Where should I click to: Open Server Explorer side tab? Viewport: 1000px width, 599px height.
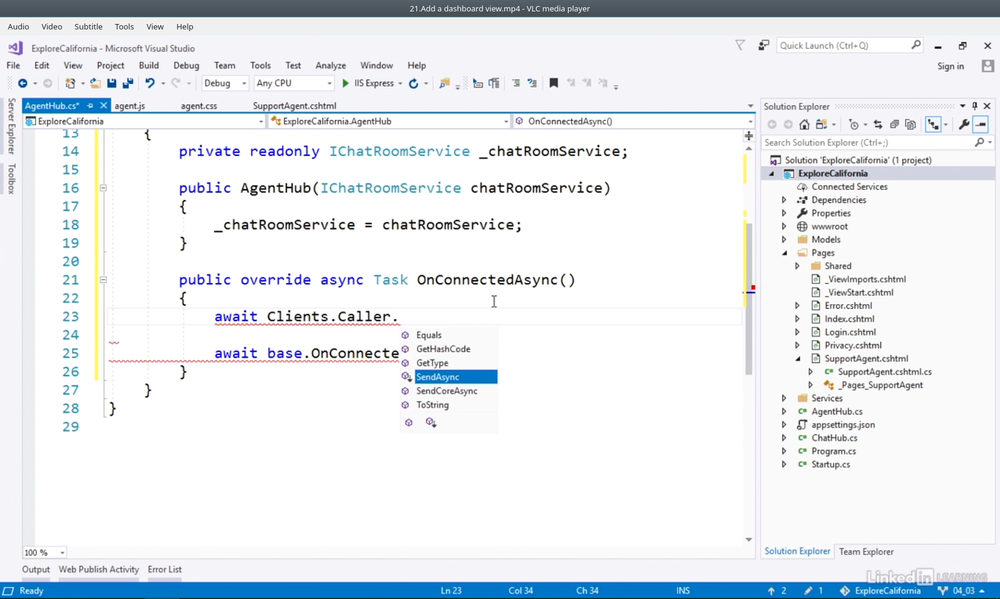11,126
